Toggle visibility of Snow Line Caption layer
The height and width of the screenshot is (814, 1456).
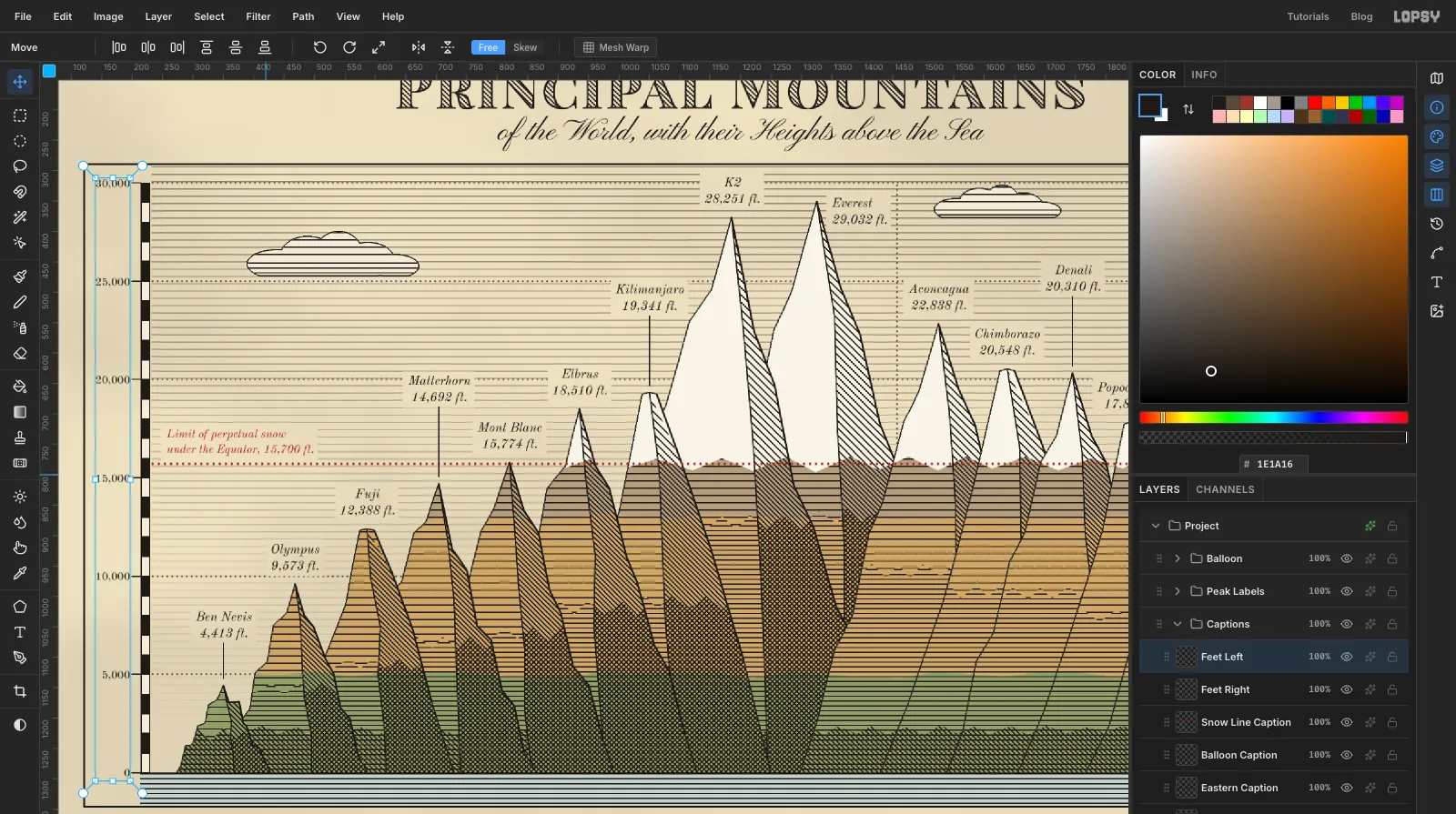1347,722
